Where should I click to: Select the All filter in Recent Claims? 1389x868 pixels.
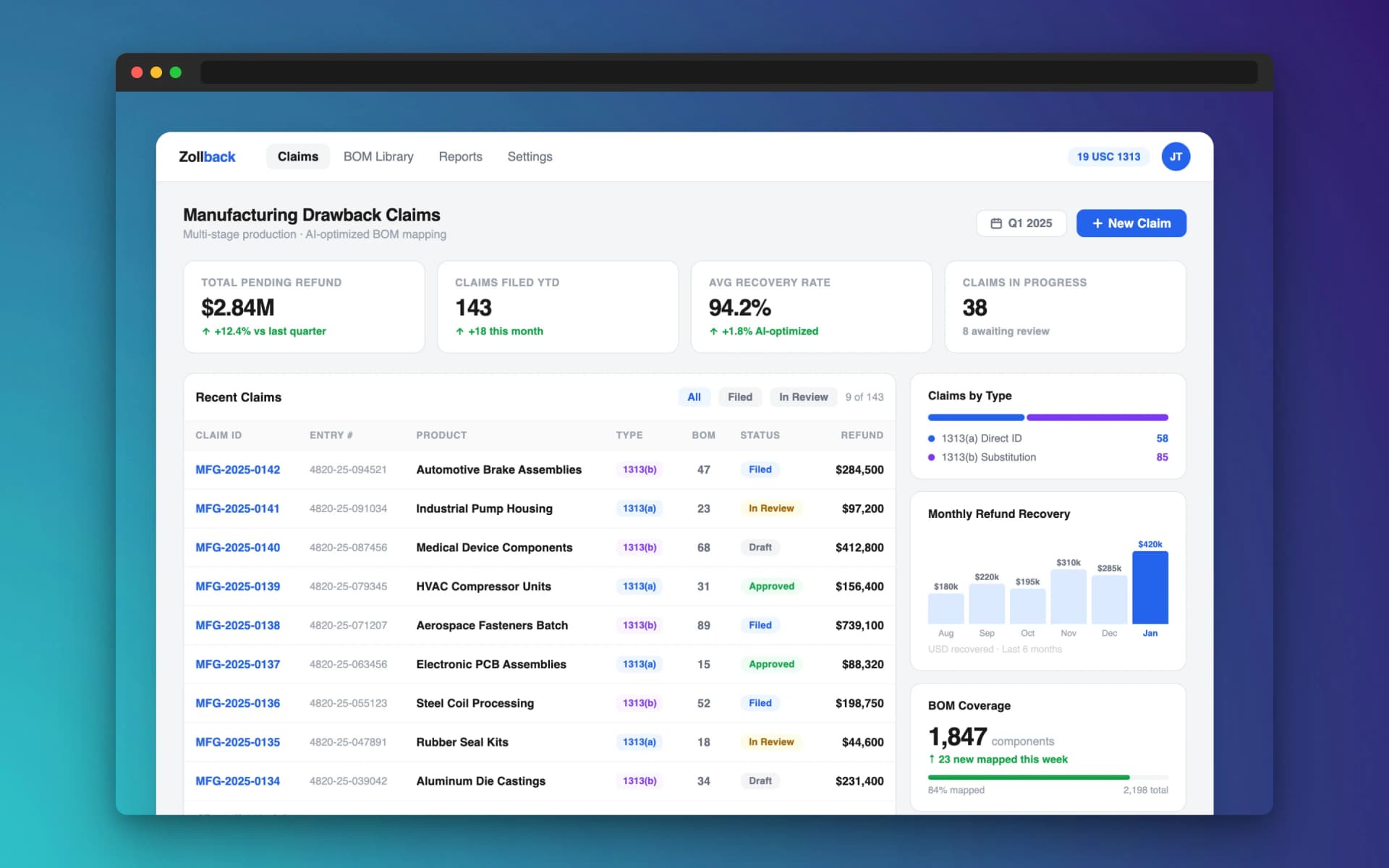[693, 397]
